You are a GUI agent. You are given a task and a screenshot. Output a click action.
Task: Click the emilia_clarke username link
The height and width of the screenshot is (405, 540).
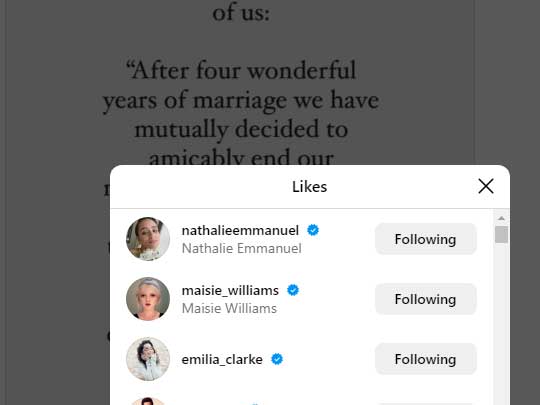tap(222, 359)
